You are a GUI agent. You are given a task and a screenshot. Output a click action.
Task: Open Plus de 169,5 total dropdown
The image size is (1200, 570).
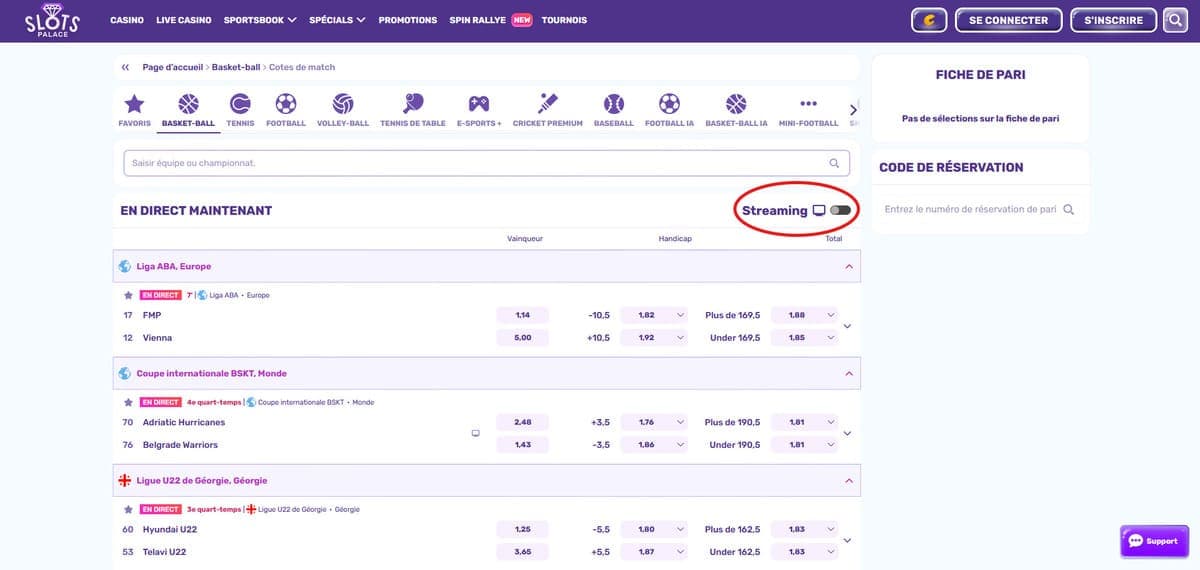[x=804, y=315]
